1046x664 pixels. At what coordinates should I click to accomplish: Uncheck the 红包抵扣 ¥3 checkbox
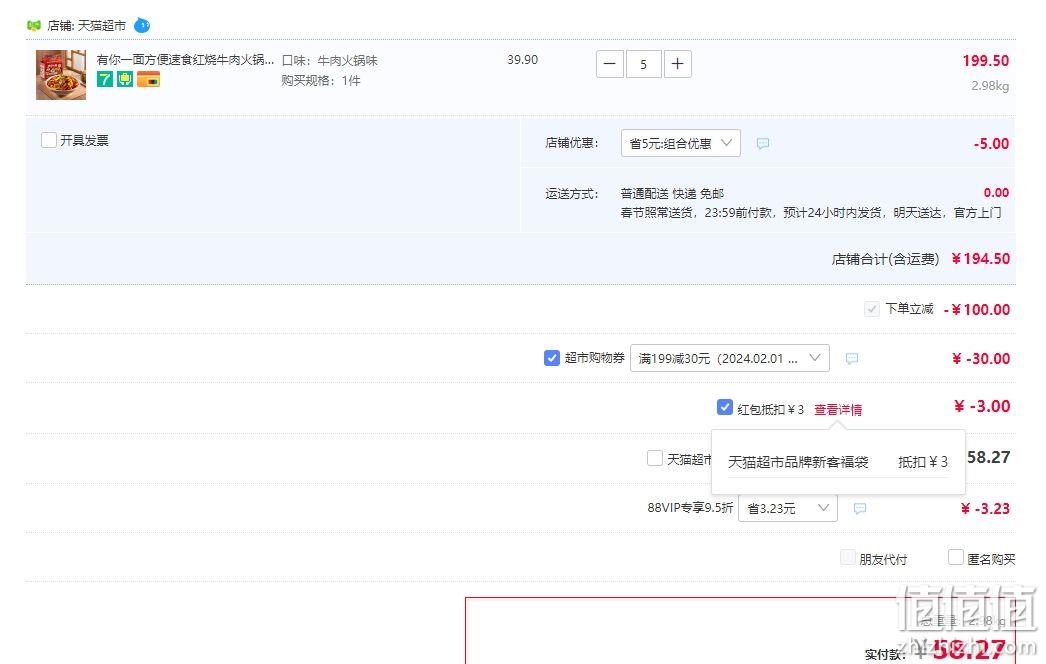pos(724,407)
